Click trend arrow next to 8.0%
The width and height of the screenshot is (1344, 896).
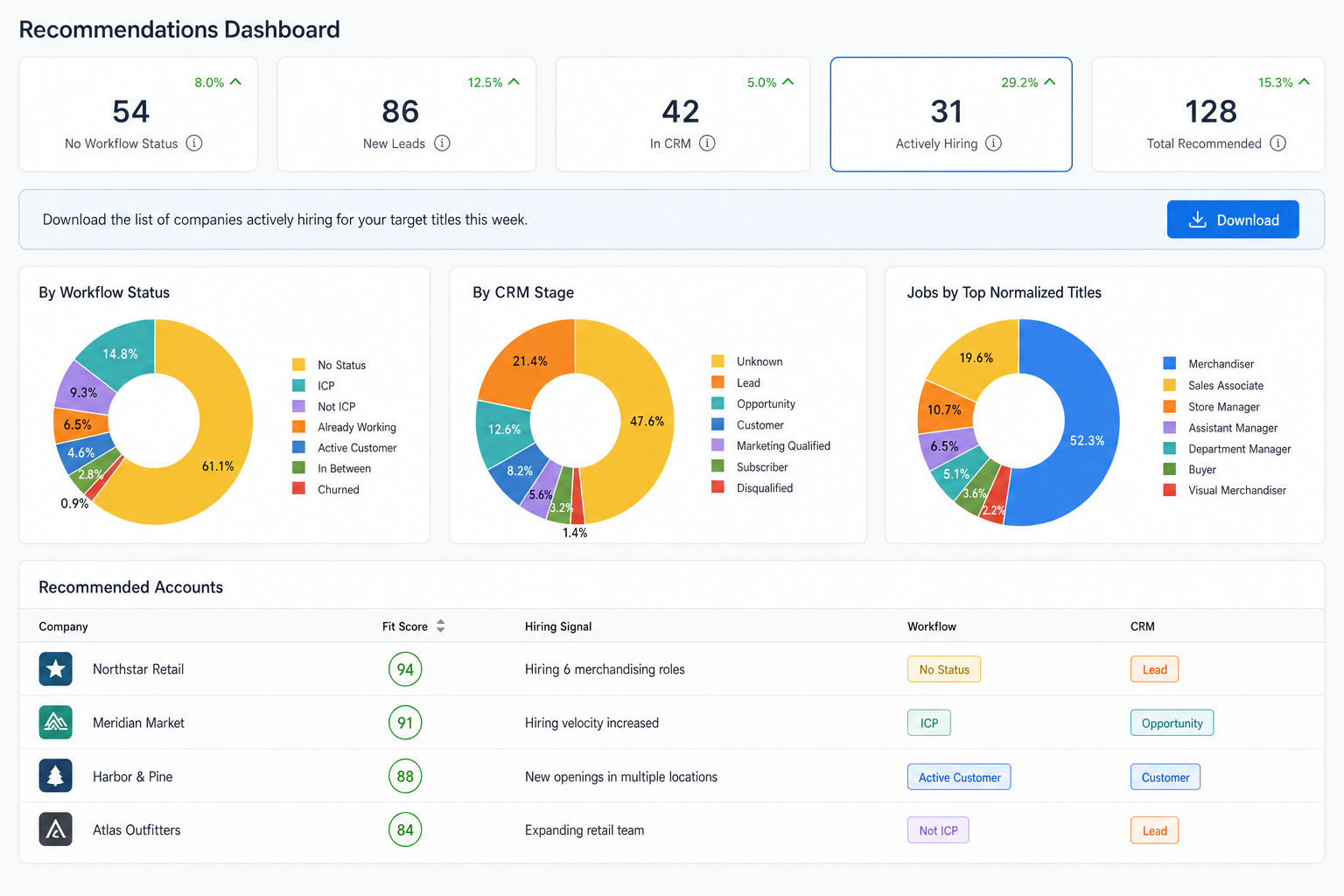235,82
